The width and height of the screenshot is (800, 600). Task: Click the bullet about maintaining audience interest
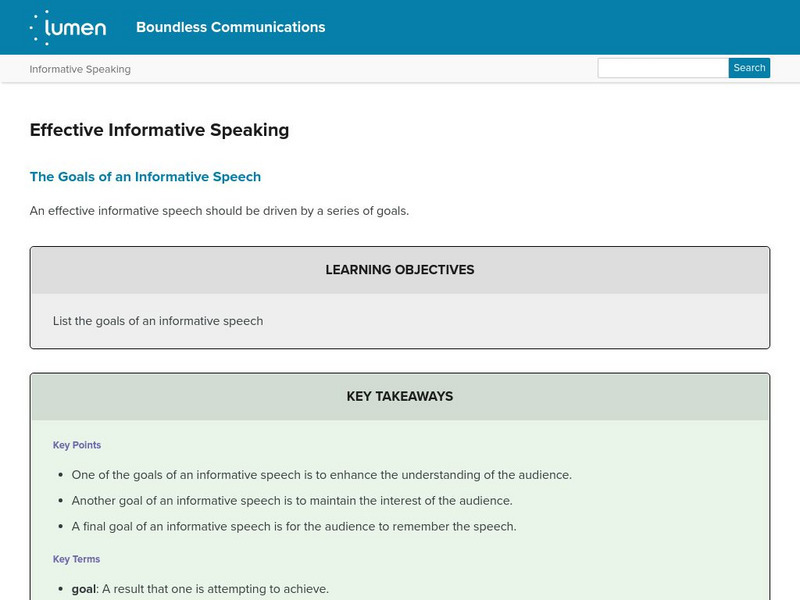(x=292, y=501)
